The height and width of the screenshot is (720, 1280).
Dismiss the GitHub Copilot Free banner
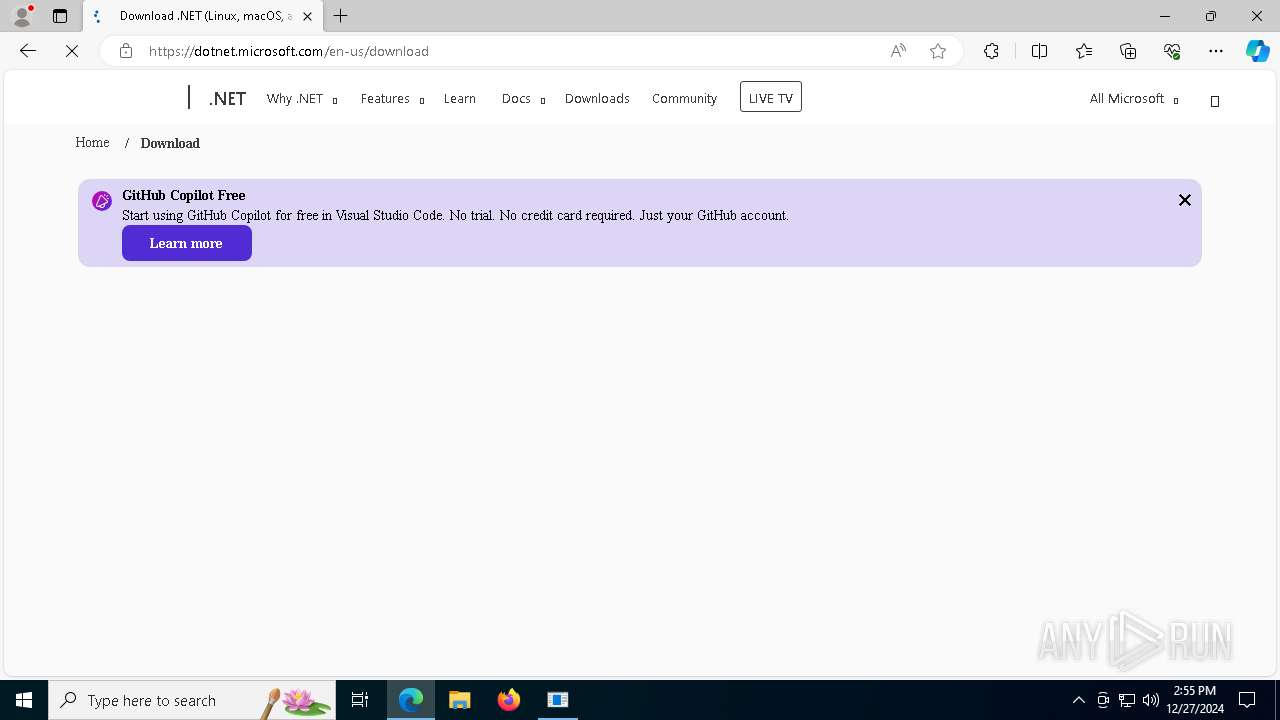1185,200
